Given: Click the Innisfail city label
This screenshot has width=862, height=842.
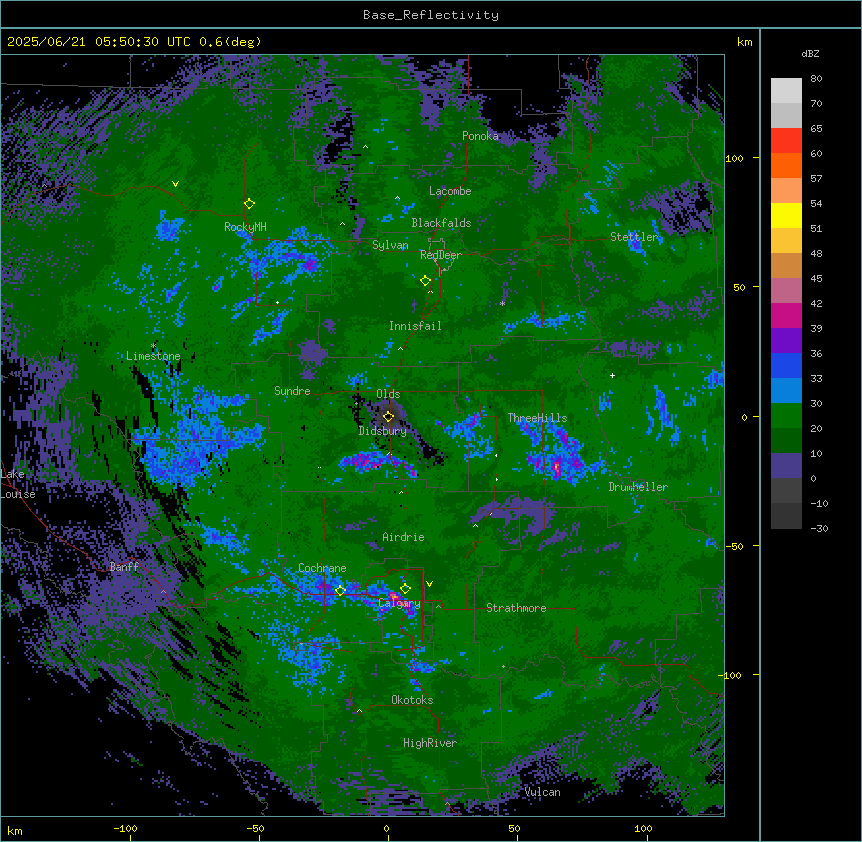Looking at the screenshot, I should (415, 326).
